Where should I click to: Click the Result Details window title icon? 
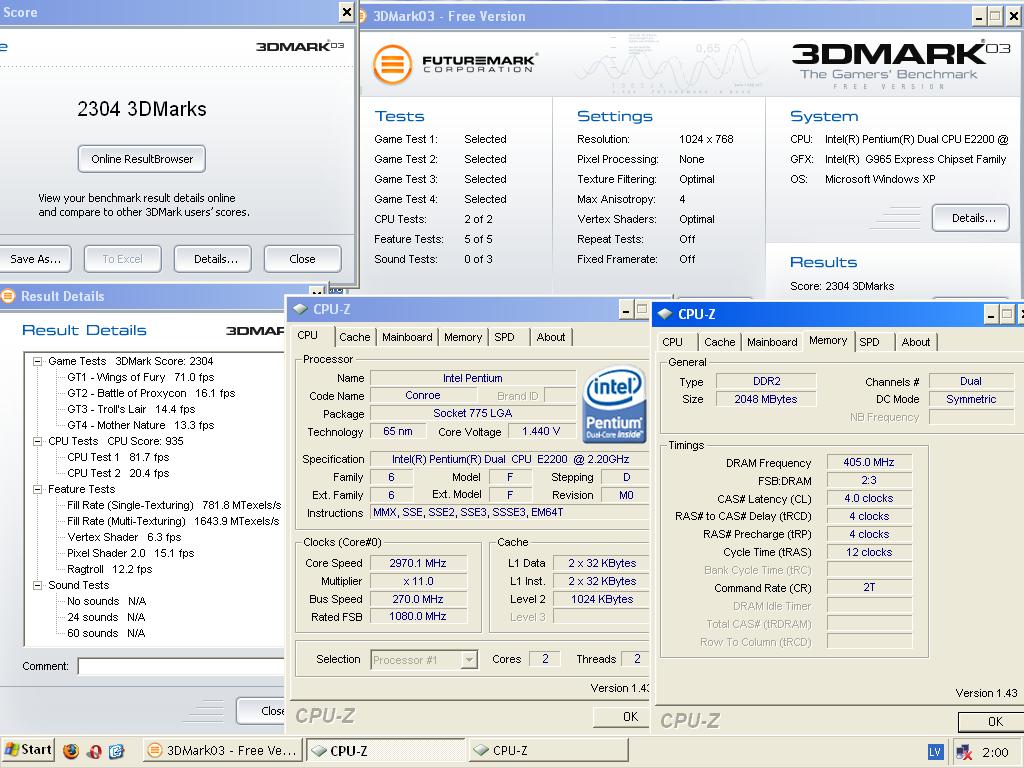(x=8, y=296)
